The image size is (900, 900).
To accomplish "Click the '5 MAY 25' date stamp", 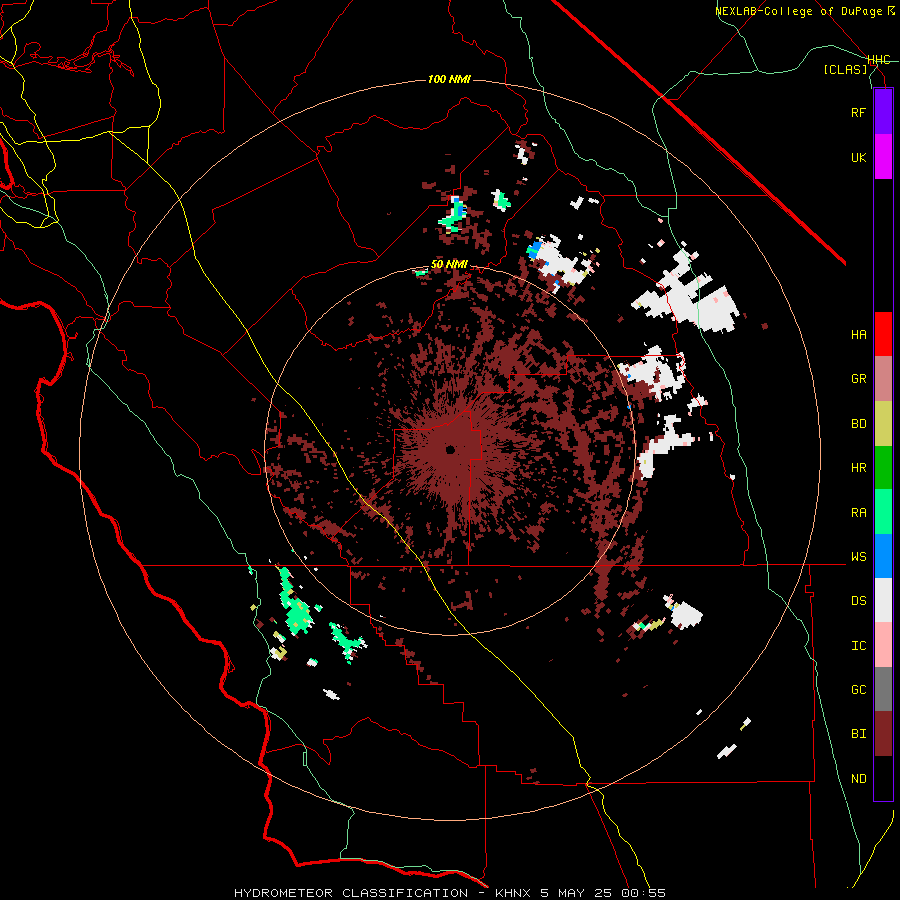I will pos(575,893).
